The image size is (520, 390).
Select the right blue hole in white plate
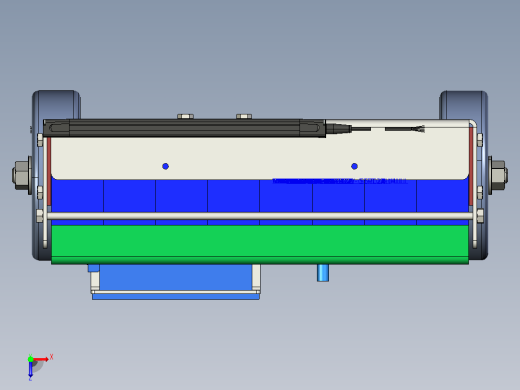[x=354, y=166]
